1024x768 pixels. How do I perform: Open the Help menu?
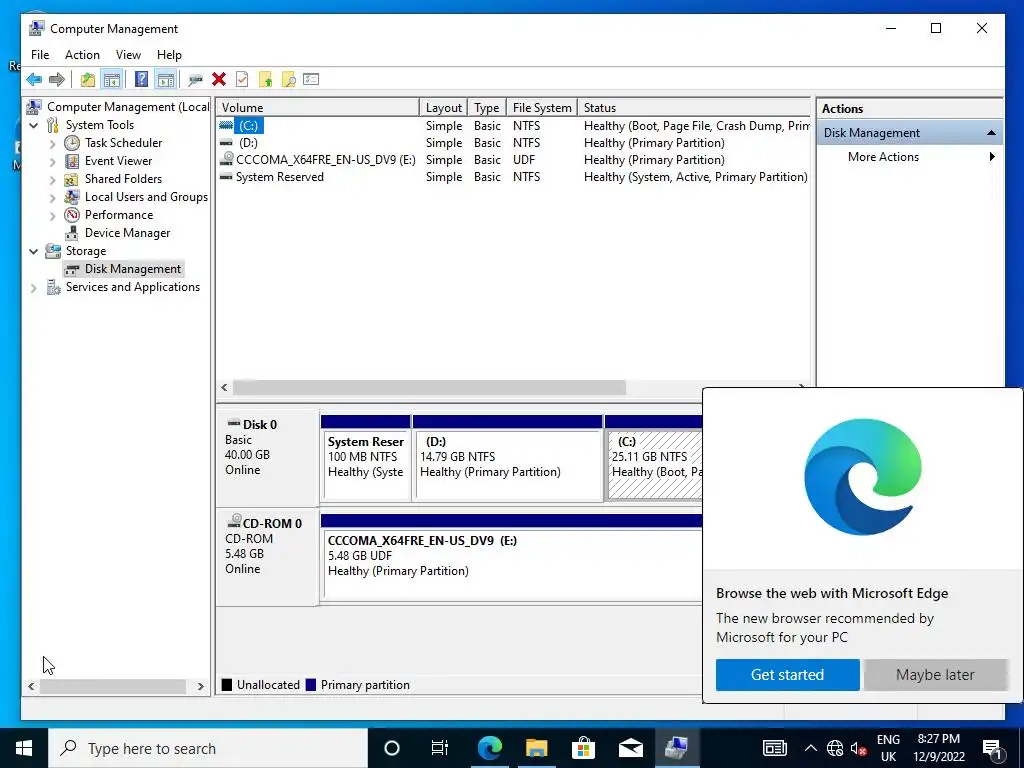169,55
